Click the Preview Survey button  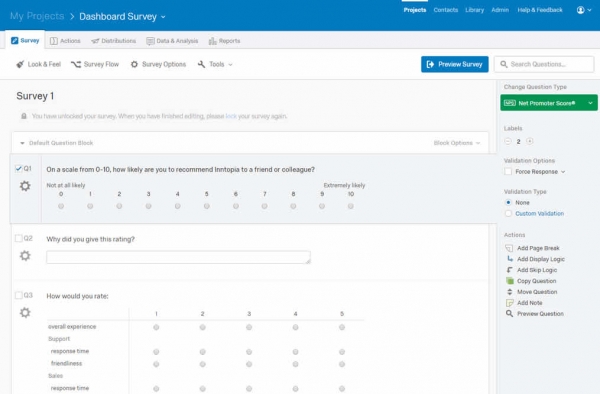(x=455, y=64)
